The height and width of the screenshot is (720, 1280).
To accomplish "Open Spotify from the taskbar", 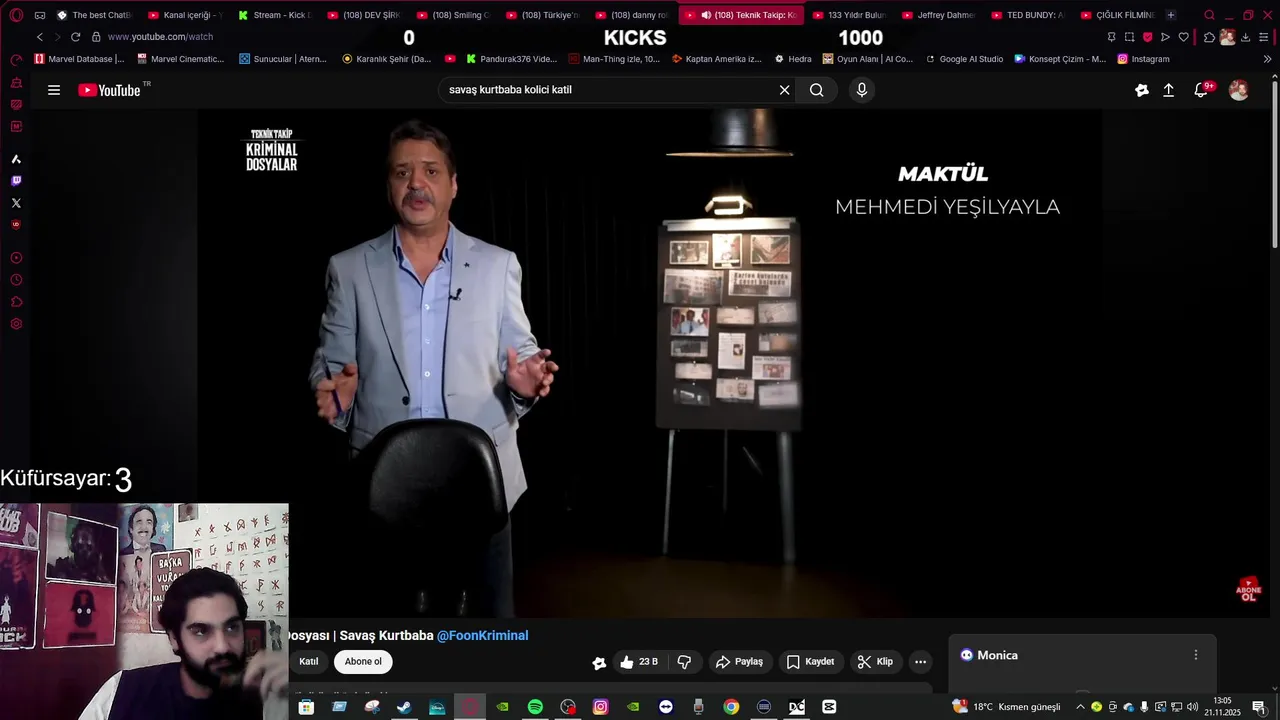I will 535,707.
